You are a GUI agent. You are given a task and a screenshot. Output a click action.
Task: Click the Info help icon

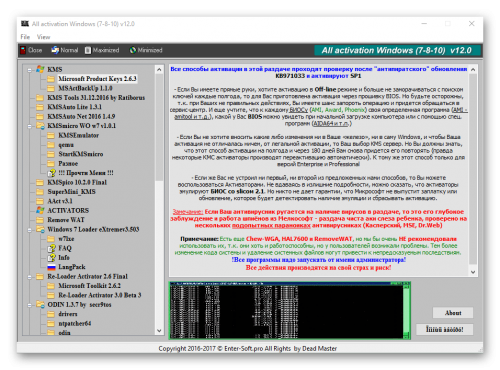coord(51,258)
